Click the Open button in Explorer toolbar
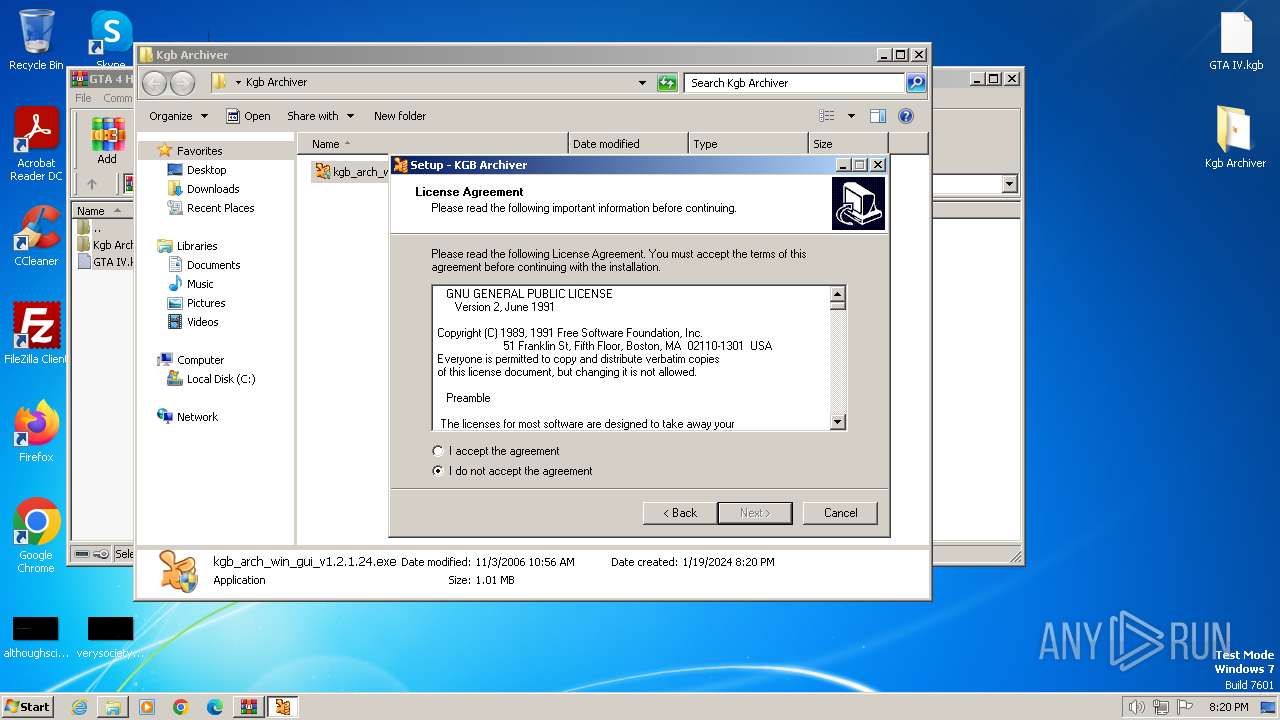The width and height of the screenshot is (1280, 720). [x=248, y=116]
